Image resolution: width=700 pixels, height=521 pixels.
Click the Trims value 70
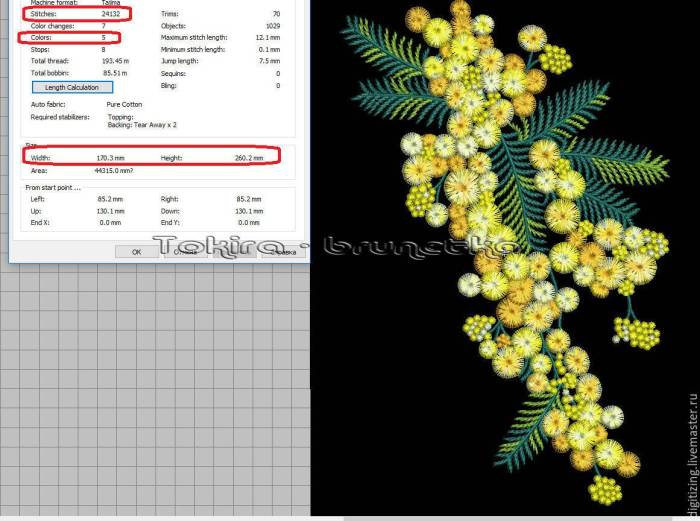click(x=275, y=15)
